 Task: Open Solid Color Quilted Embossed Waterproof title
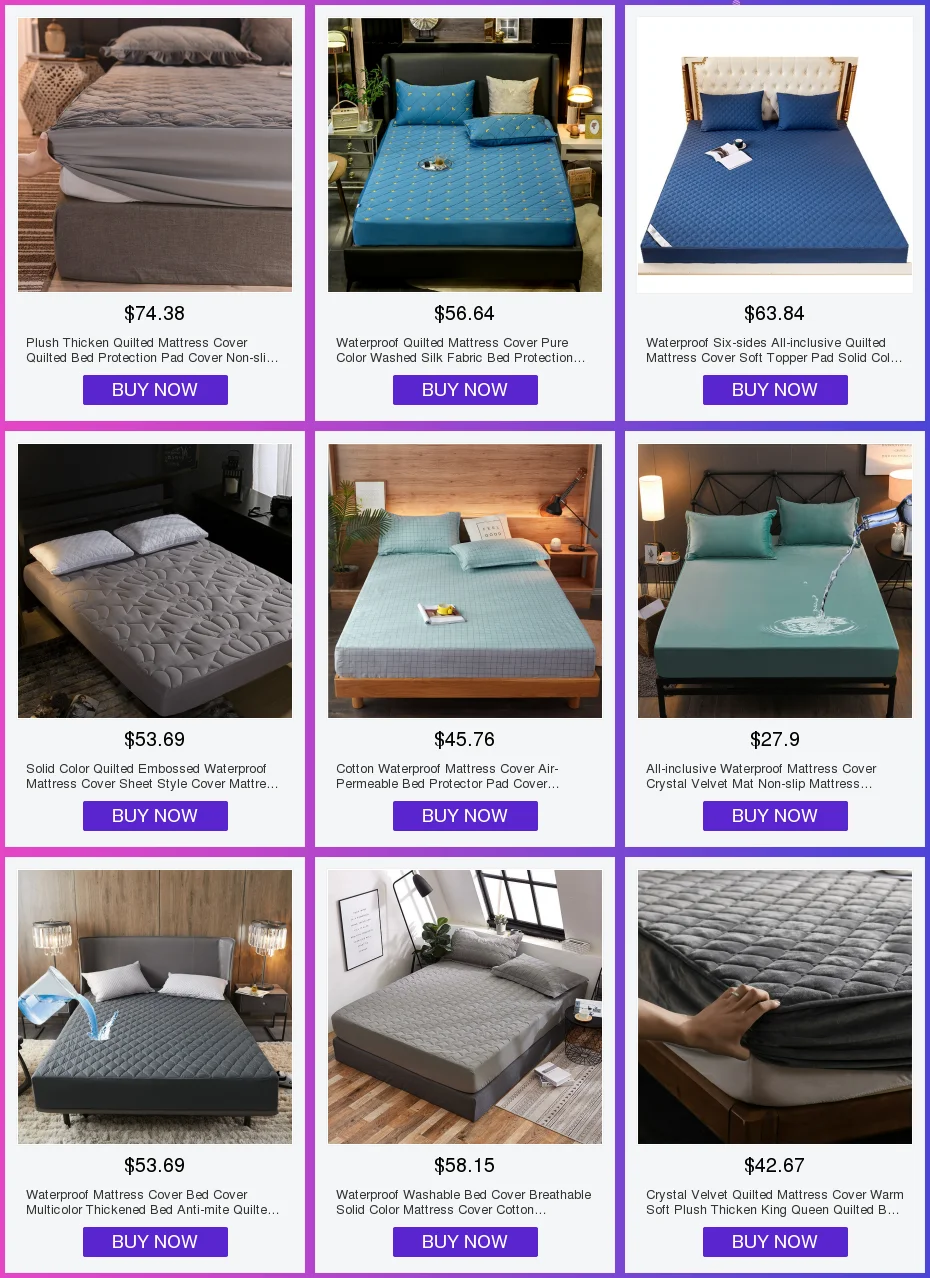(152, 776)
